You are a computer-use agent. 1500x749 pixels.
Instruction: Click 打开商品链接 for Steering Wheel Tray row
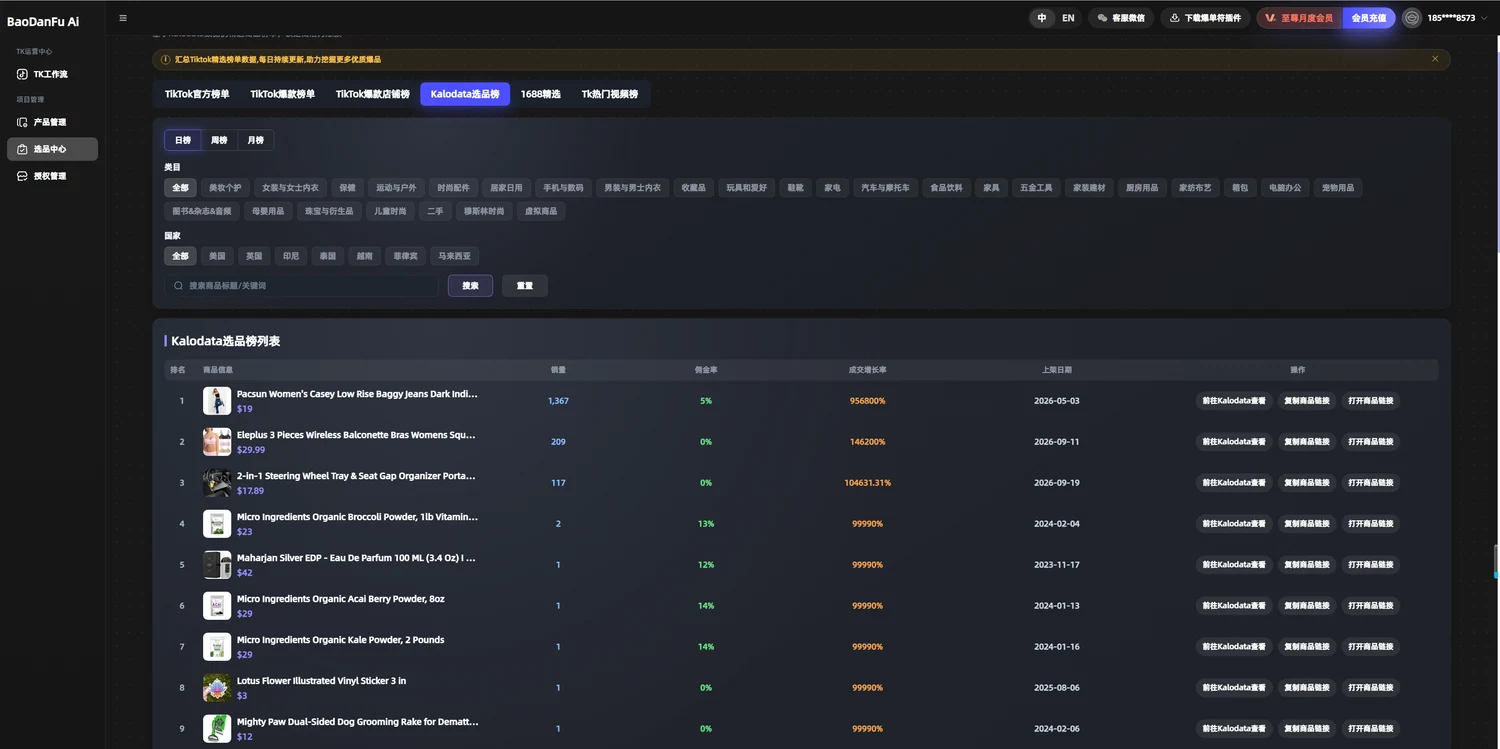coord(1370,483)
